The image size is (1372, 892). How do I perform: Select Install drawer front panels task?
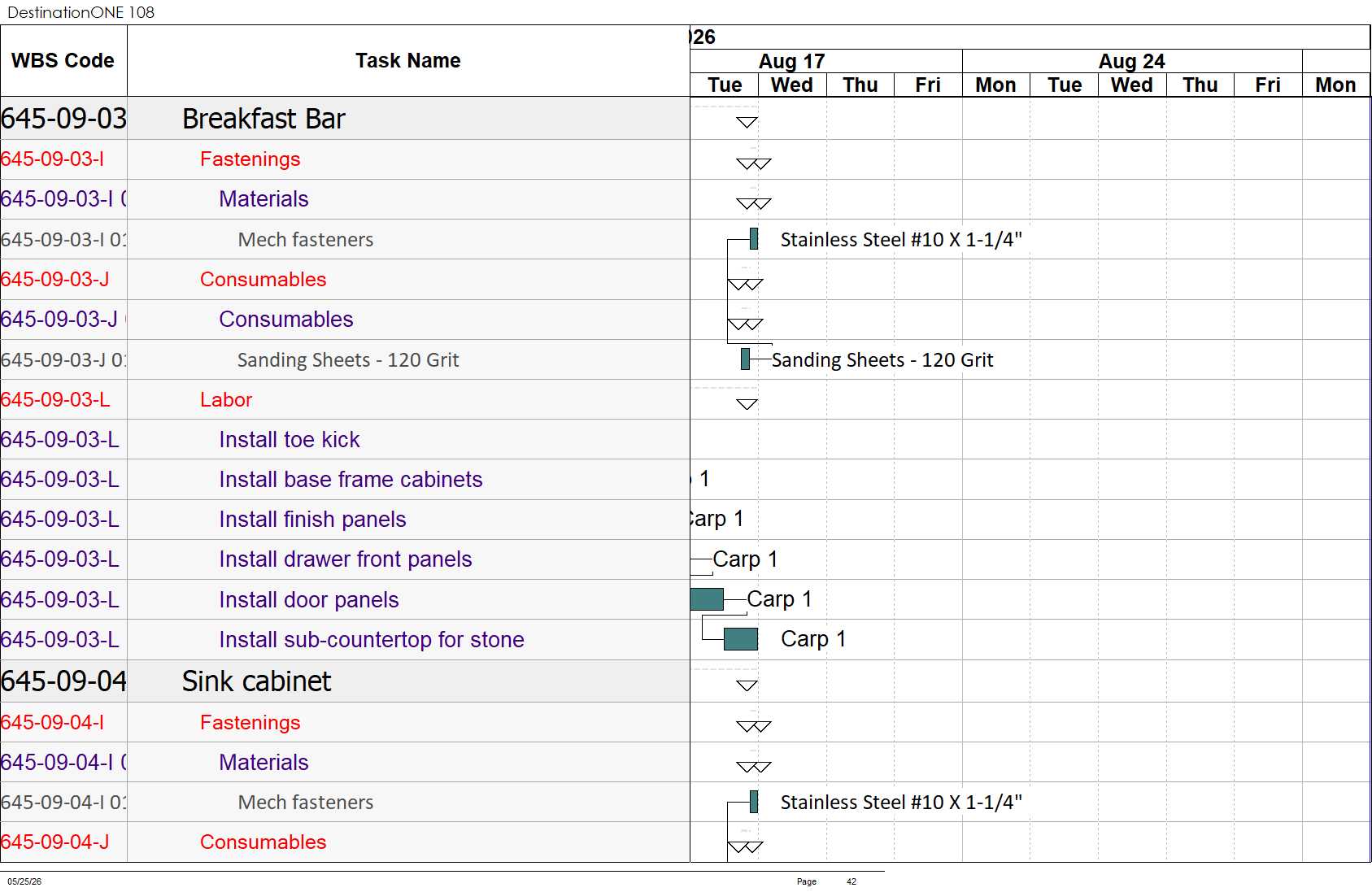tap(345, 559)
